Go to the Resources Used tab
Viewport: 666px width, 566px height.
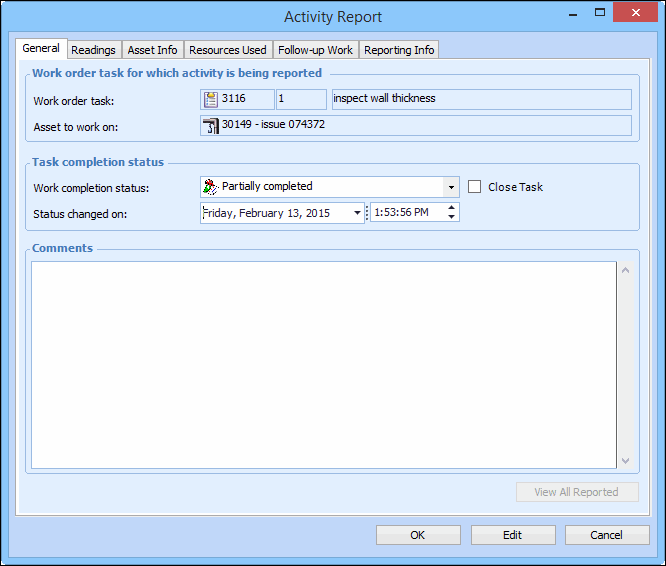coord(228,50)
